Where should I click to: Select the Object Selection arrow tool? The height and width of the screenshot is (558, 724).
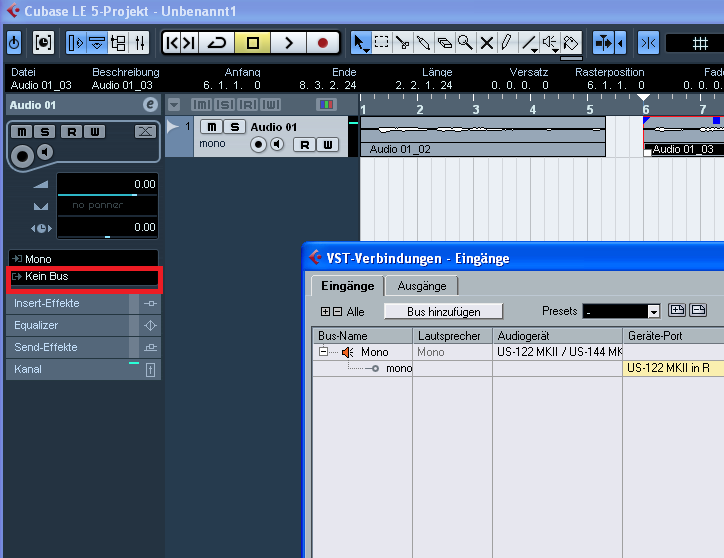(x=360, y=43)
